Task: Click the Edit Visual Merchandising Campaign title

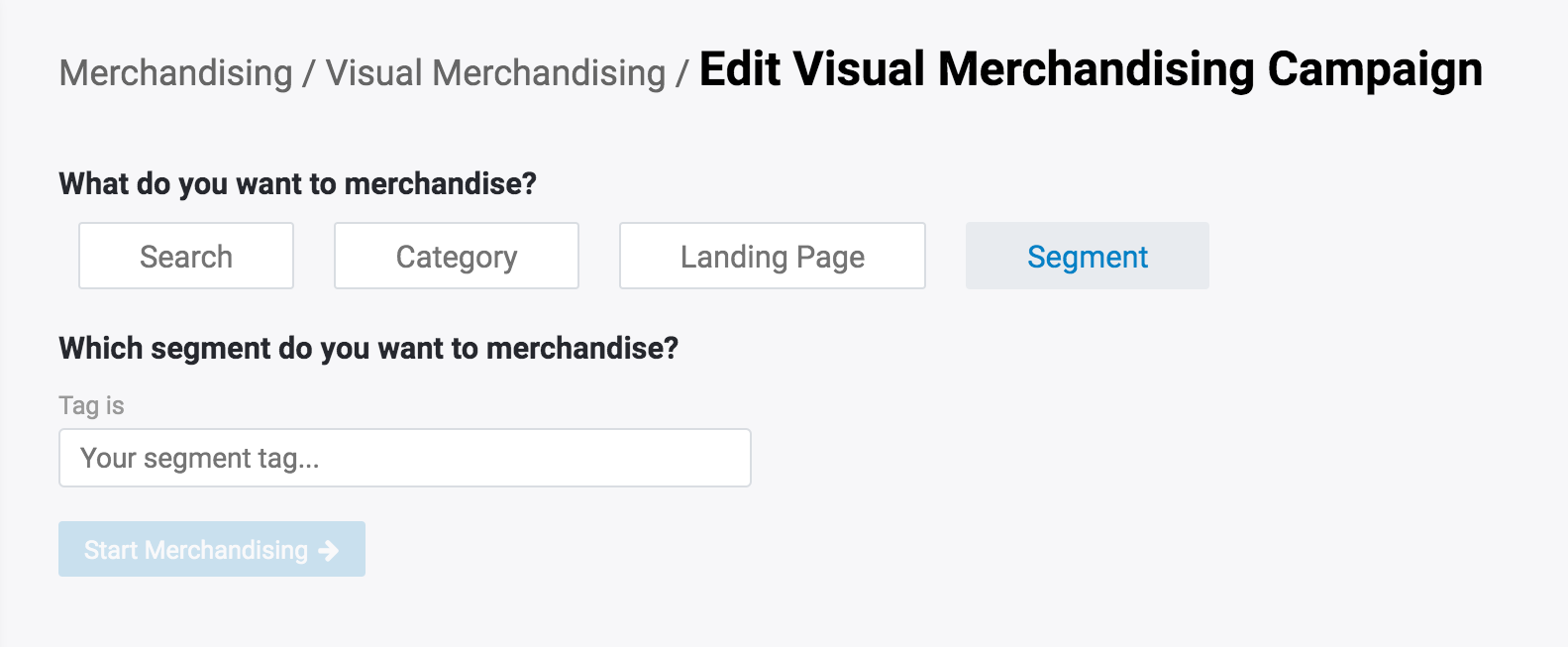Action: 1090,69
